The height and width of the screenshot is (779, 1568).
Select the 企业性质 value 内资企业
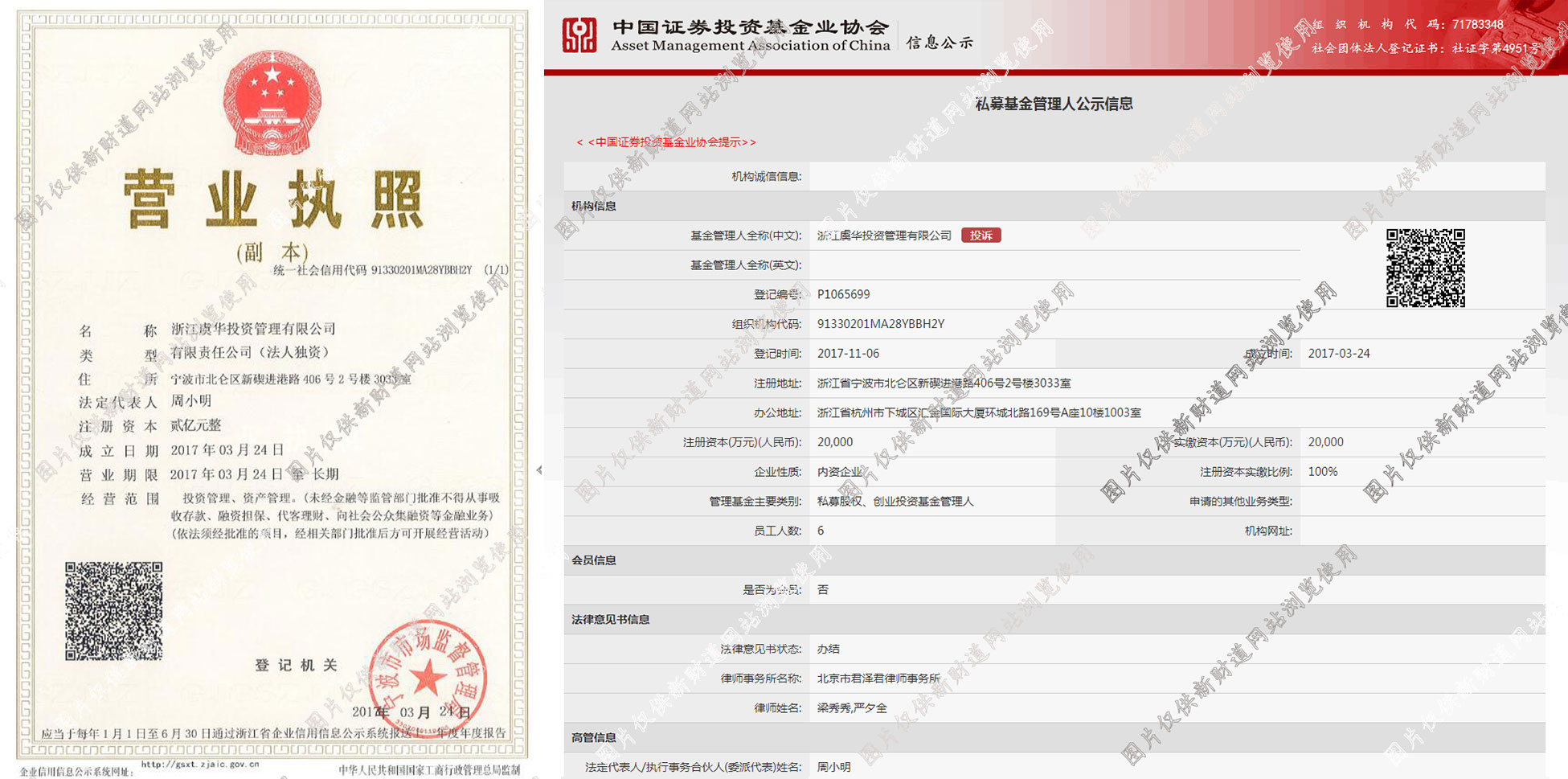click(840, 472)
